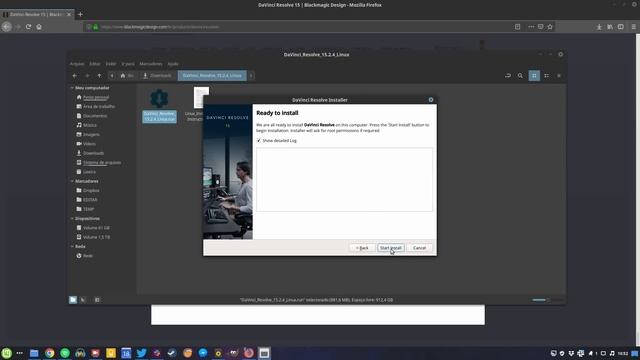Click Start Install in the installer
The image size is (640, 360).
[391, 248]
